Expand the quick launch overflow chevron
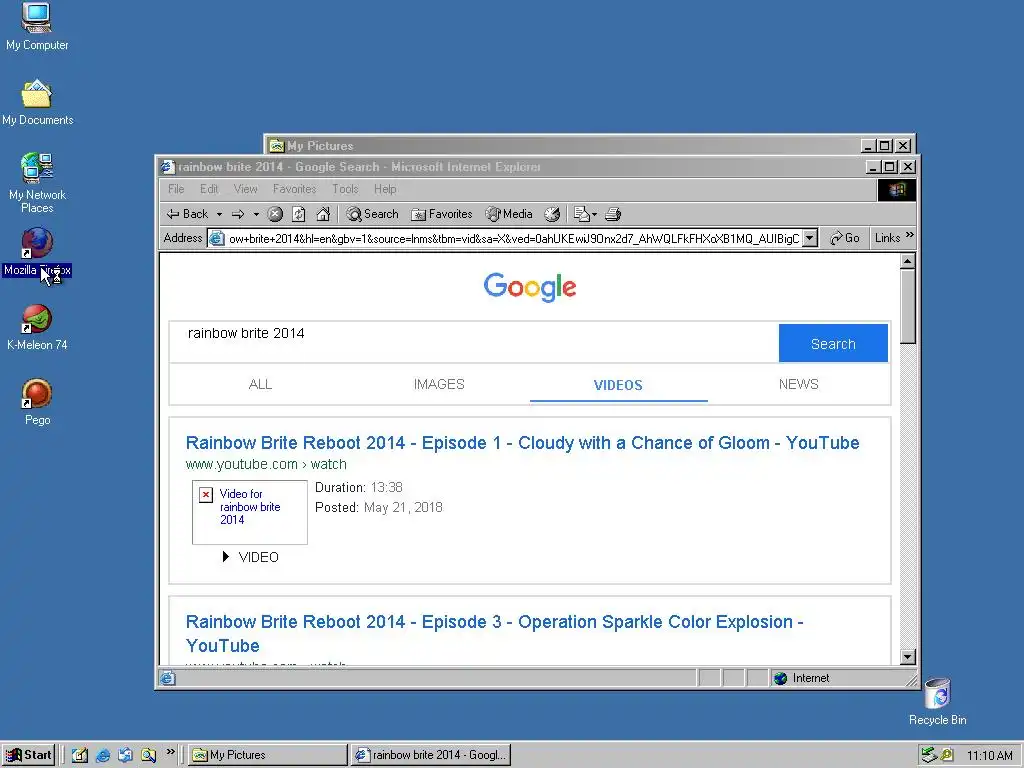The height and width of the screenshot is (768, 1024). pyautogui.click(x=170, y=752)
